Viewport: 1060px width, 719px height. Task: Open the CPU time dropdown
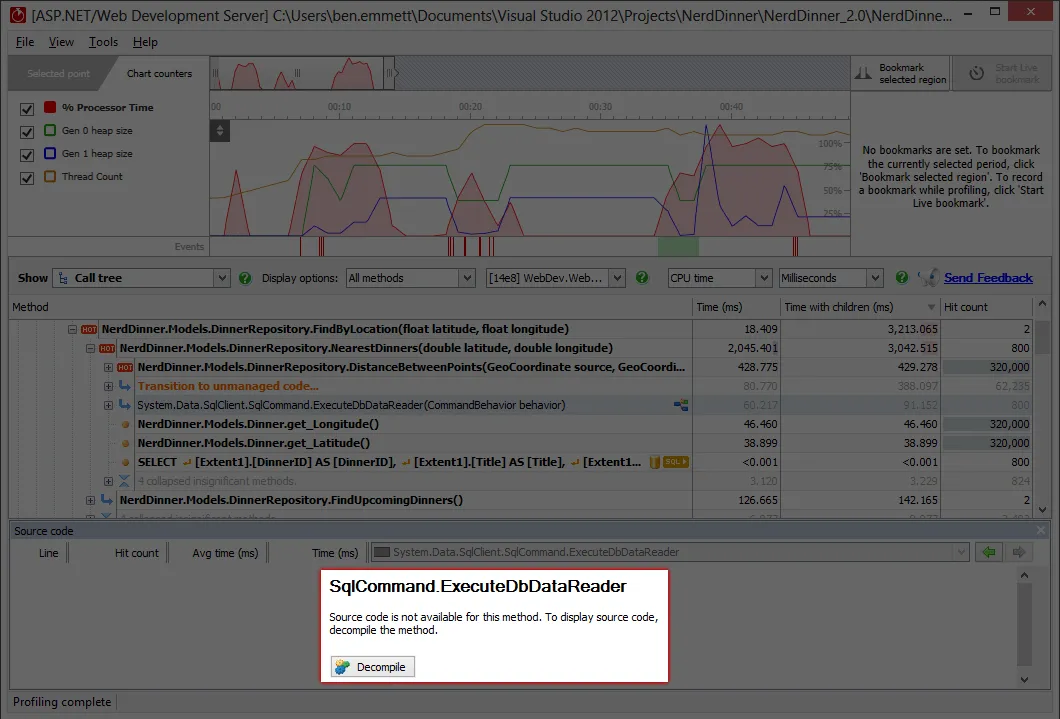[762, 278]
